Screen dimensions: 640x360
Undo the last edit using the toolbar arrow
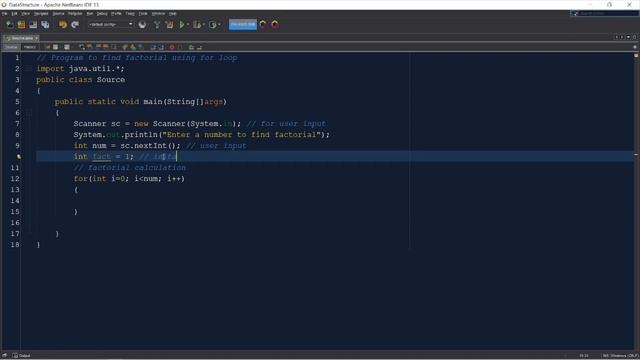point(62,25)
